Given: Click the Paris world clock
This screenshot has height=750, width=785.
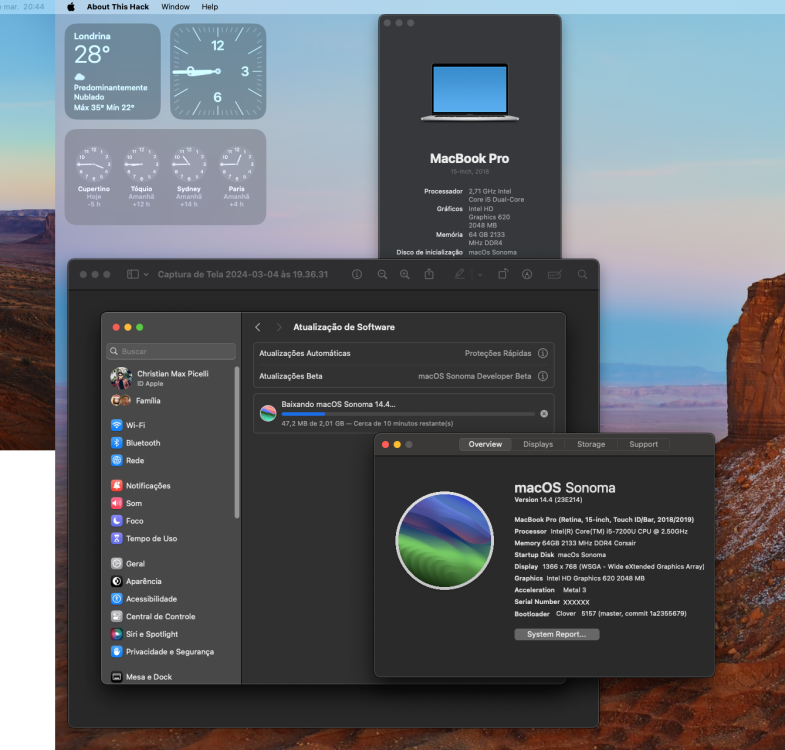Looking at the screenshot, I should point(236,176).
